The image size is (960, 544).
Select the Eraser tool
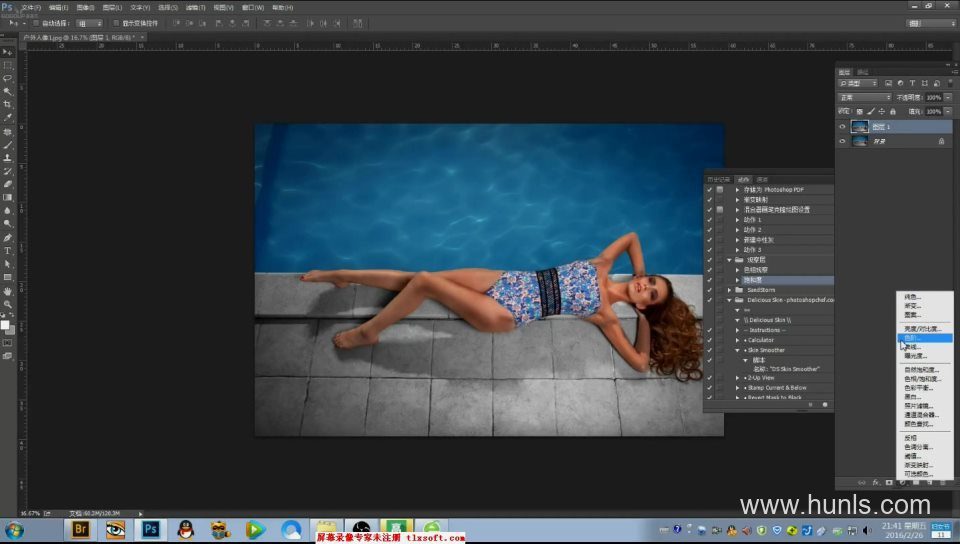pos(7,184)
